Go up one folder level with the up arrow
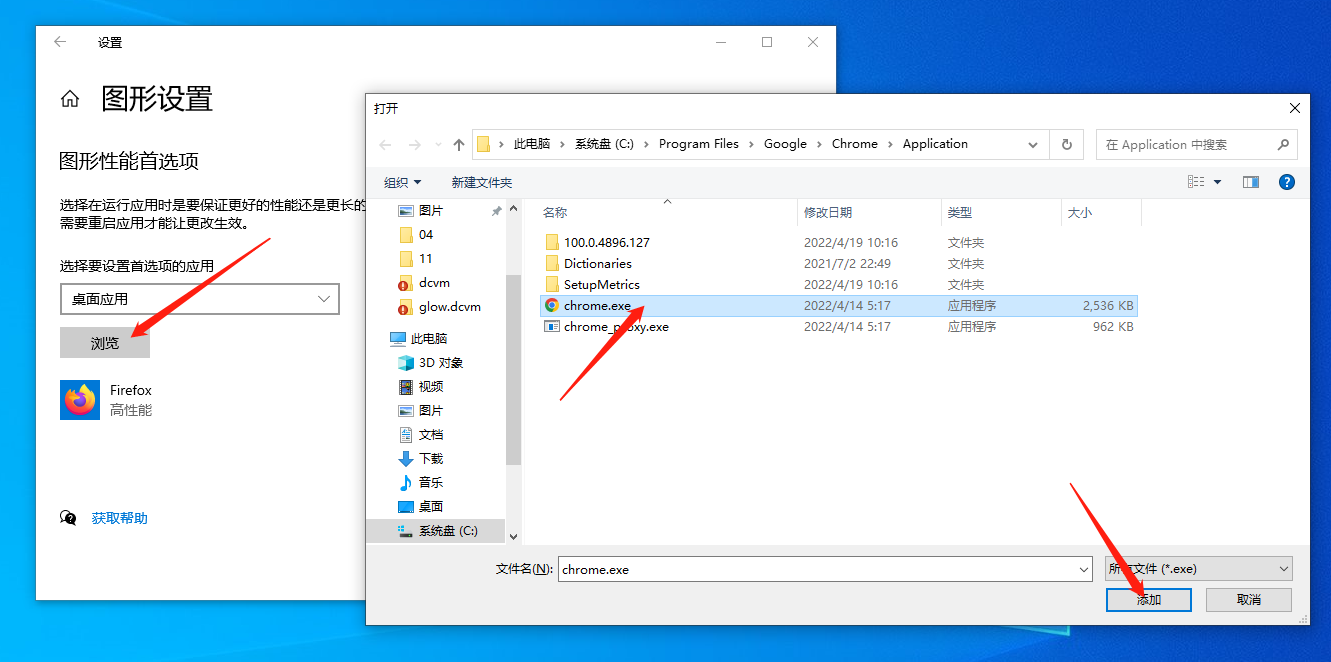The width and height of the screenshot is (1331, 662). click(x=459, y=144)
